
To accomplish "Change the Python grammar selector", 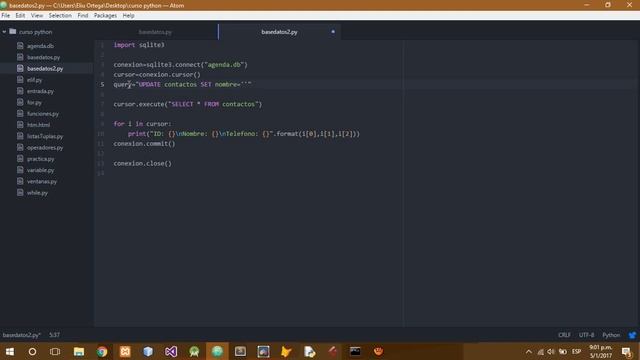I will (x=611, y=335).
